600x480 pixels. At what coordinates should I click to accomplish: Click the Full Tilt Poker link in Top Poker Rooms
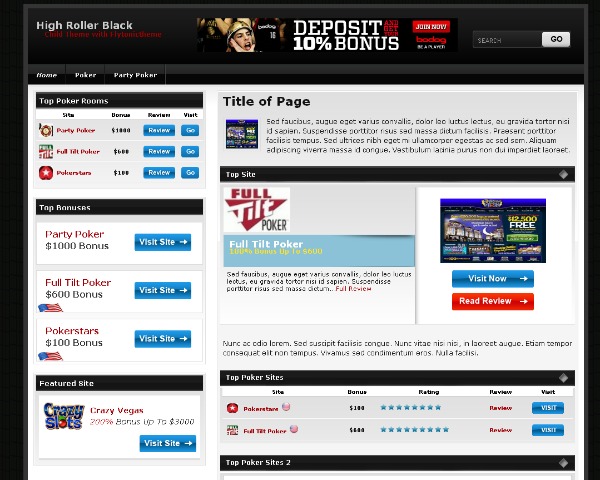pos(78,152)
